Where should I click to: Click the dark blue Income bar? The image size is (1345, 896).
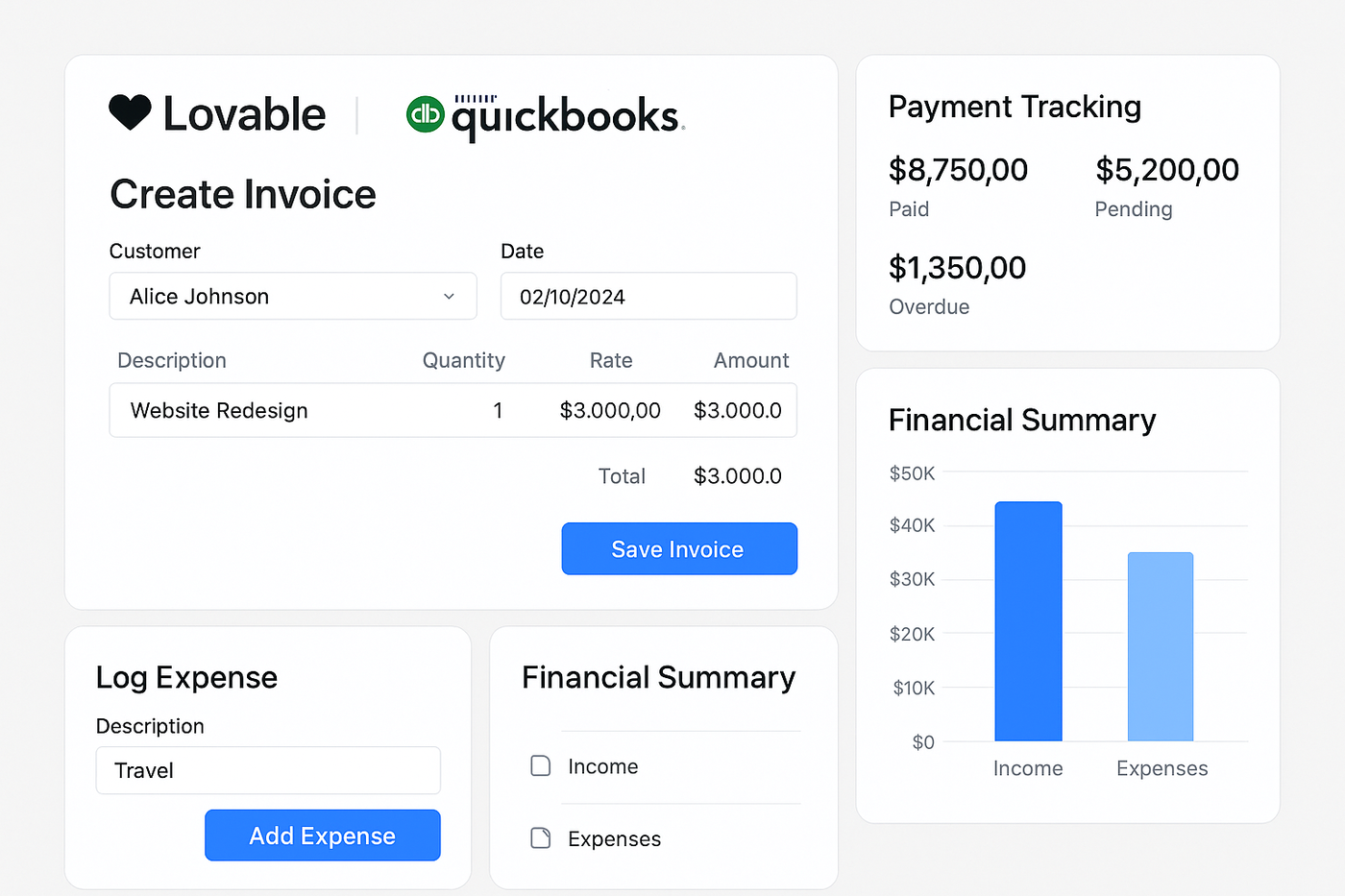coord(1028,621)
